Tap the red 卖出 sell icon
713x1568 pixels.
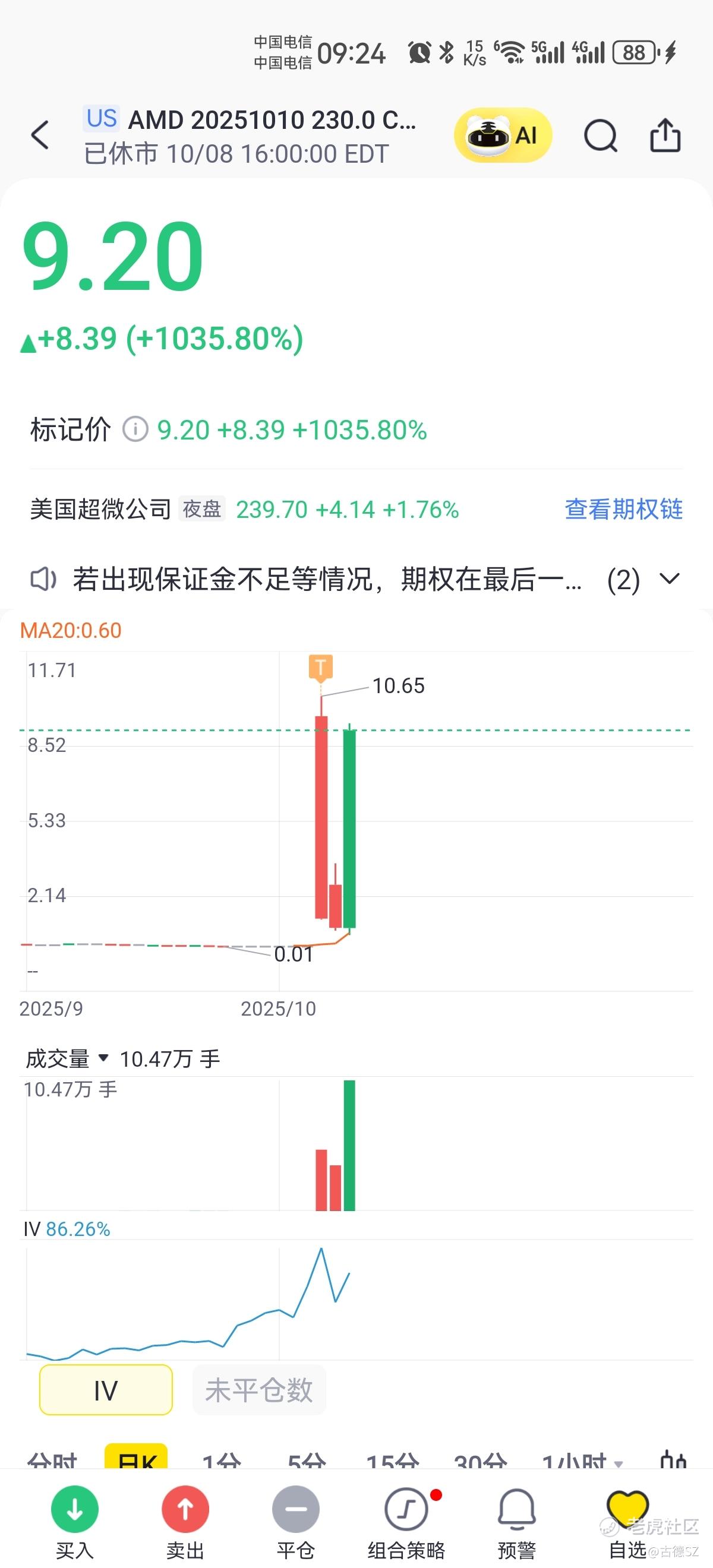[x=185, y=1509]
